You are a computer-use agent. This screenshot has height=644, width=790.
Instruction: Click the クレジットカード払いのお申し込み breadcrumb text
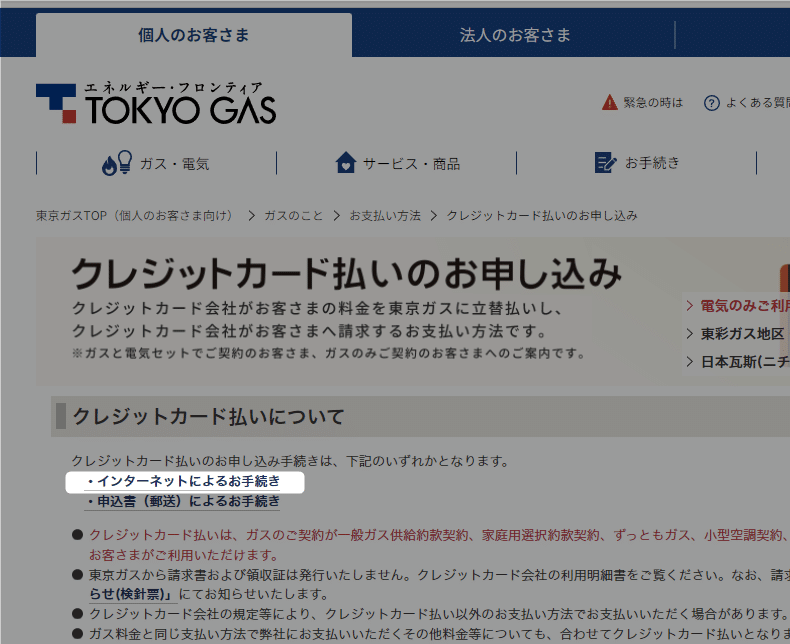(x=542, y=216)
